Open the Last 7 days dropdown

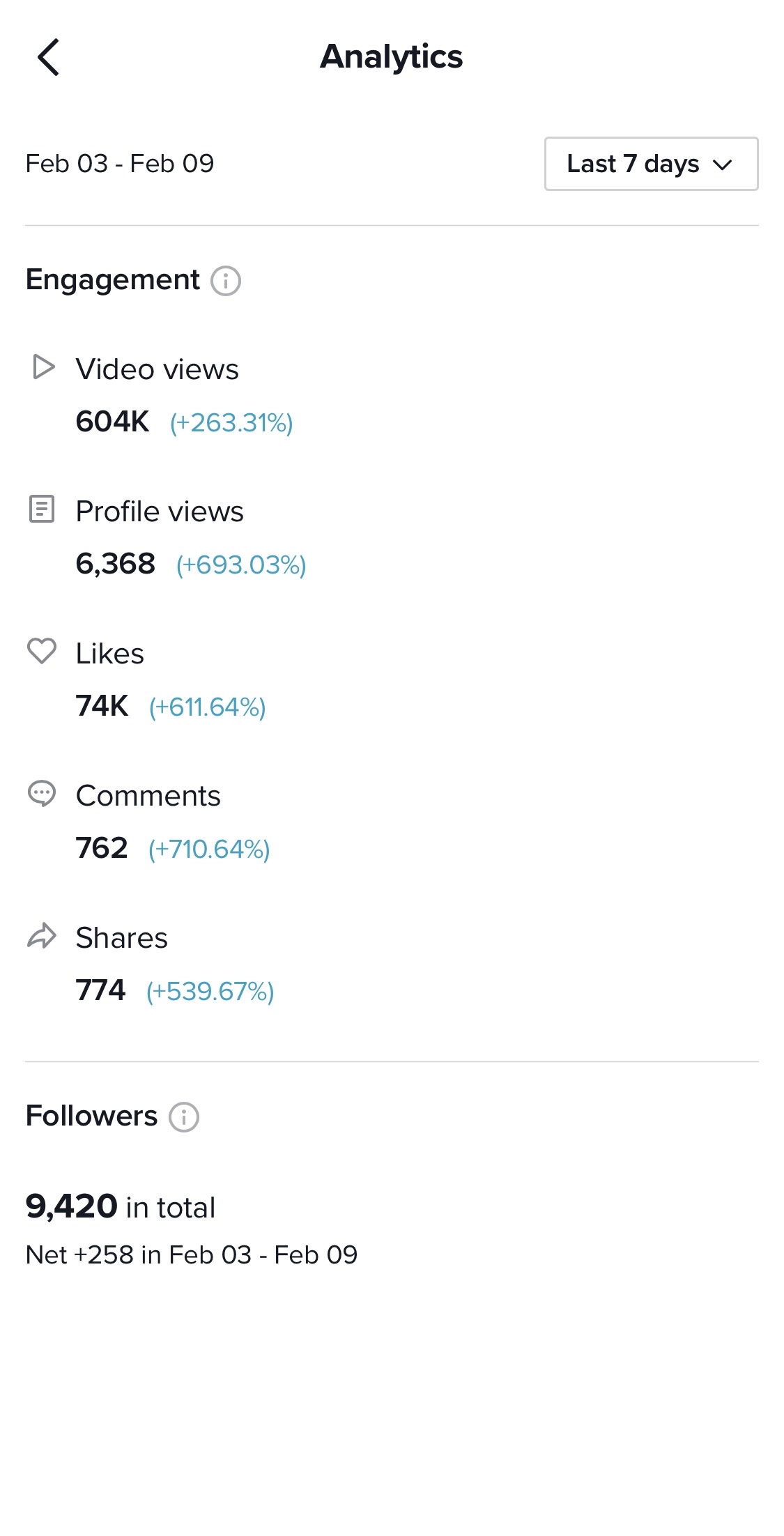coord(651,164)
